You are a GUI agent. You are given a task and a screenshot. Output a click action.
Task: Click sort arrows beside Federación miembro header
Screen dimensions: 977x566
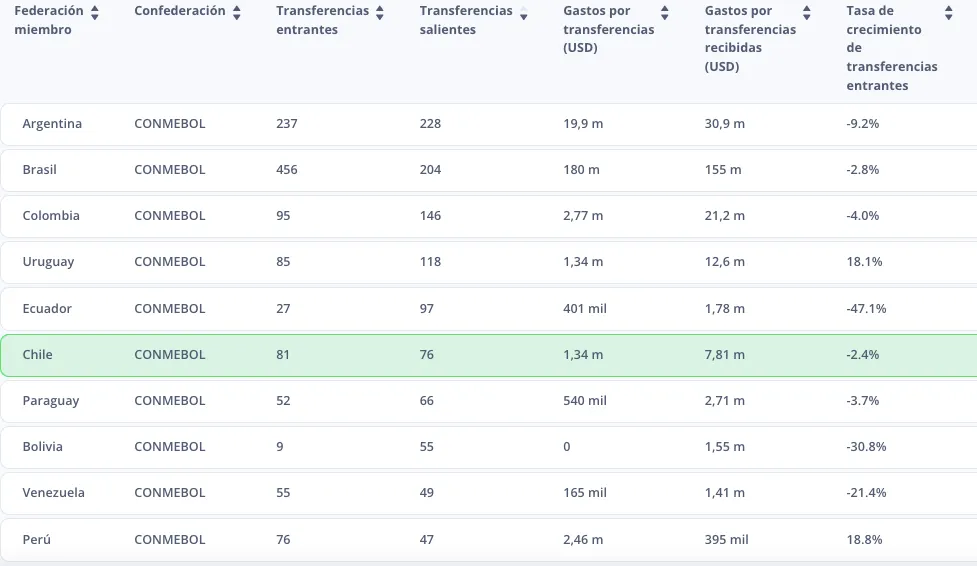tap(95, 12)
